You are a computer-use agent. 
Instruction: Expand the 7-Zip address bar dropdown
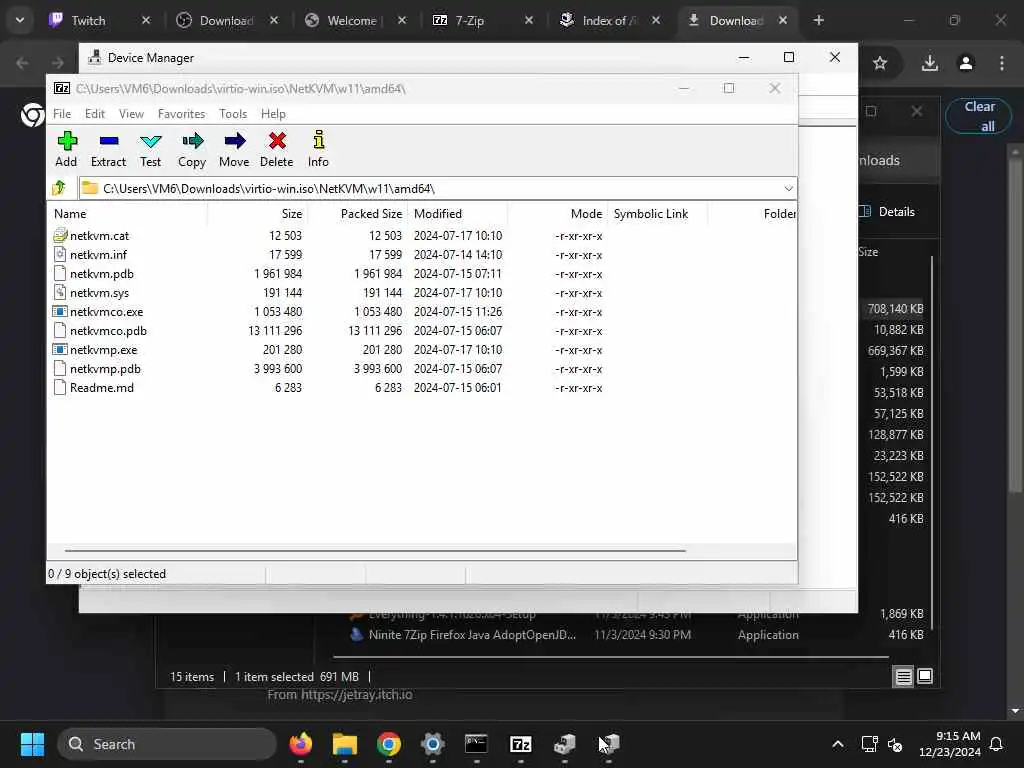click(788, 188)
